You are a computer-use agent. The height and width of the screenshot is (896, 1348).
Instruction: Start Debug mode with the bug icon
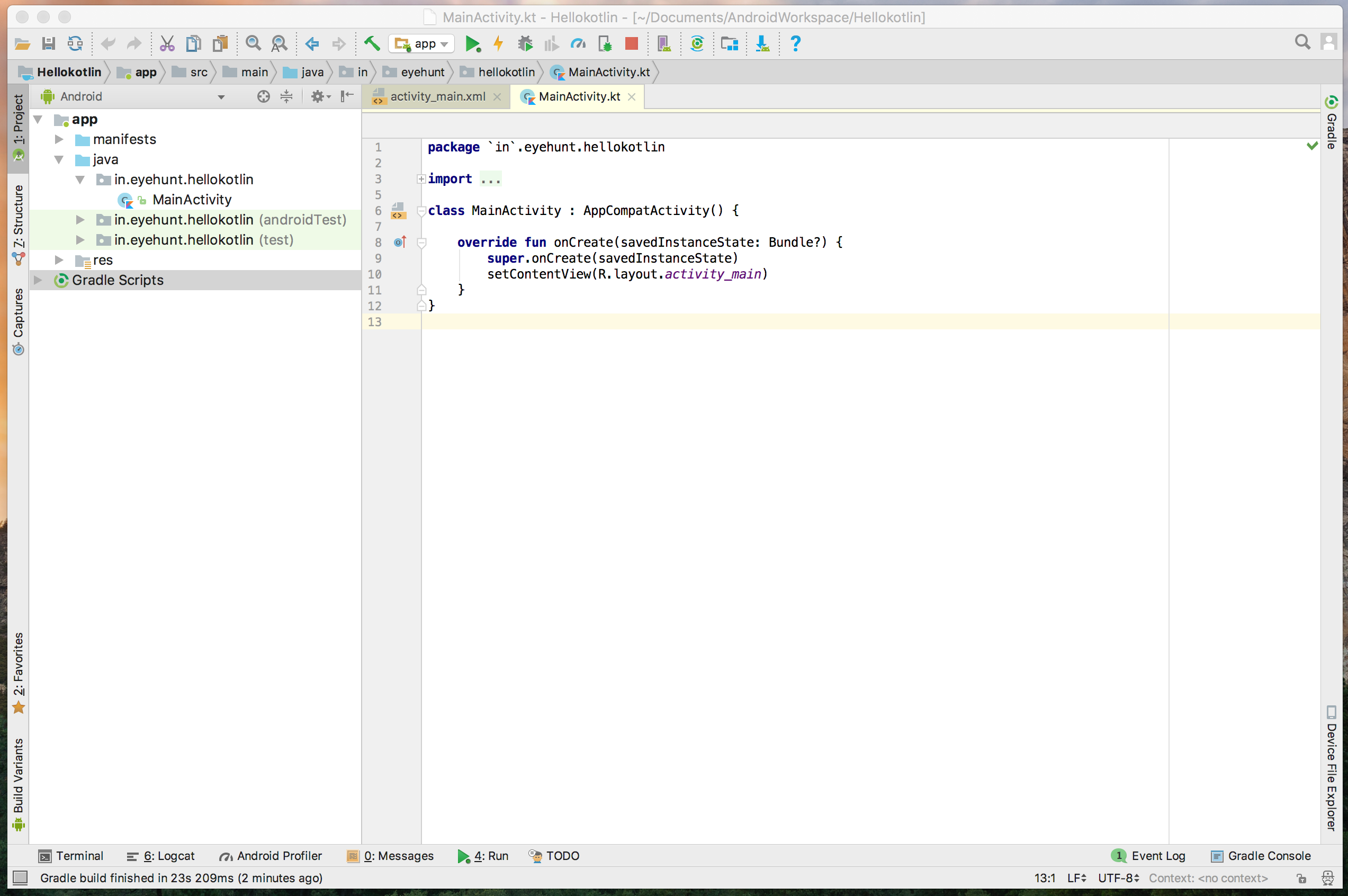point(524,43)
